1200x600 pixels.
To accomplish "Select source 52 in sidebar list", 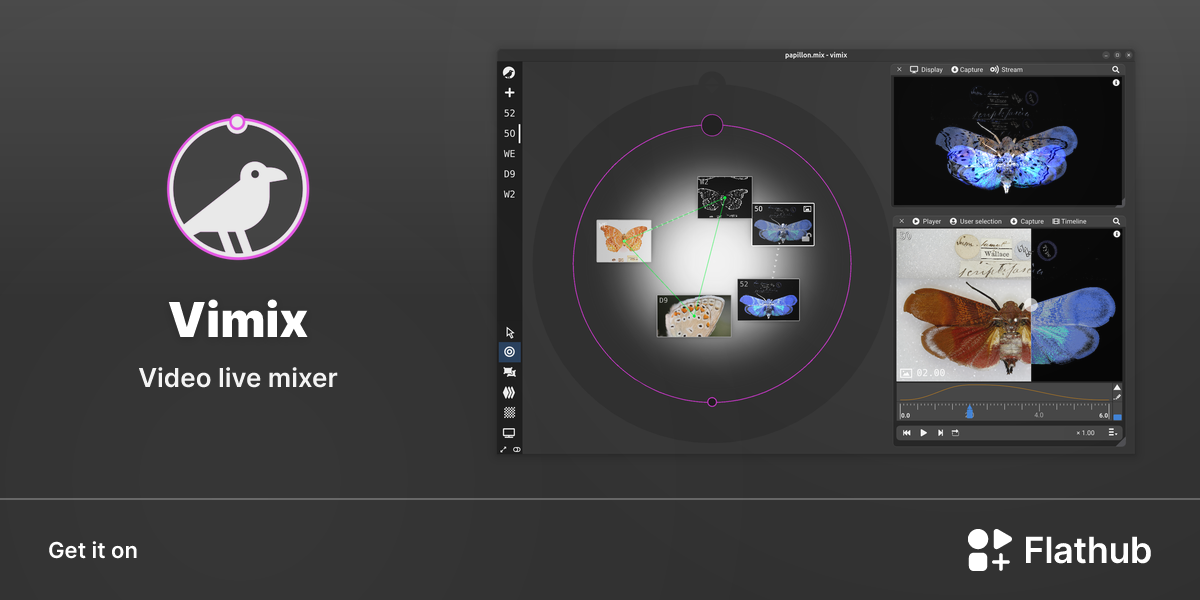I will 509,113.
